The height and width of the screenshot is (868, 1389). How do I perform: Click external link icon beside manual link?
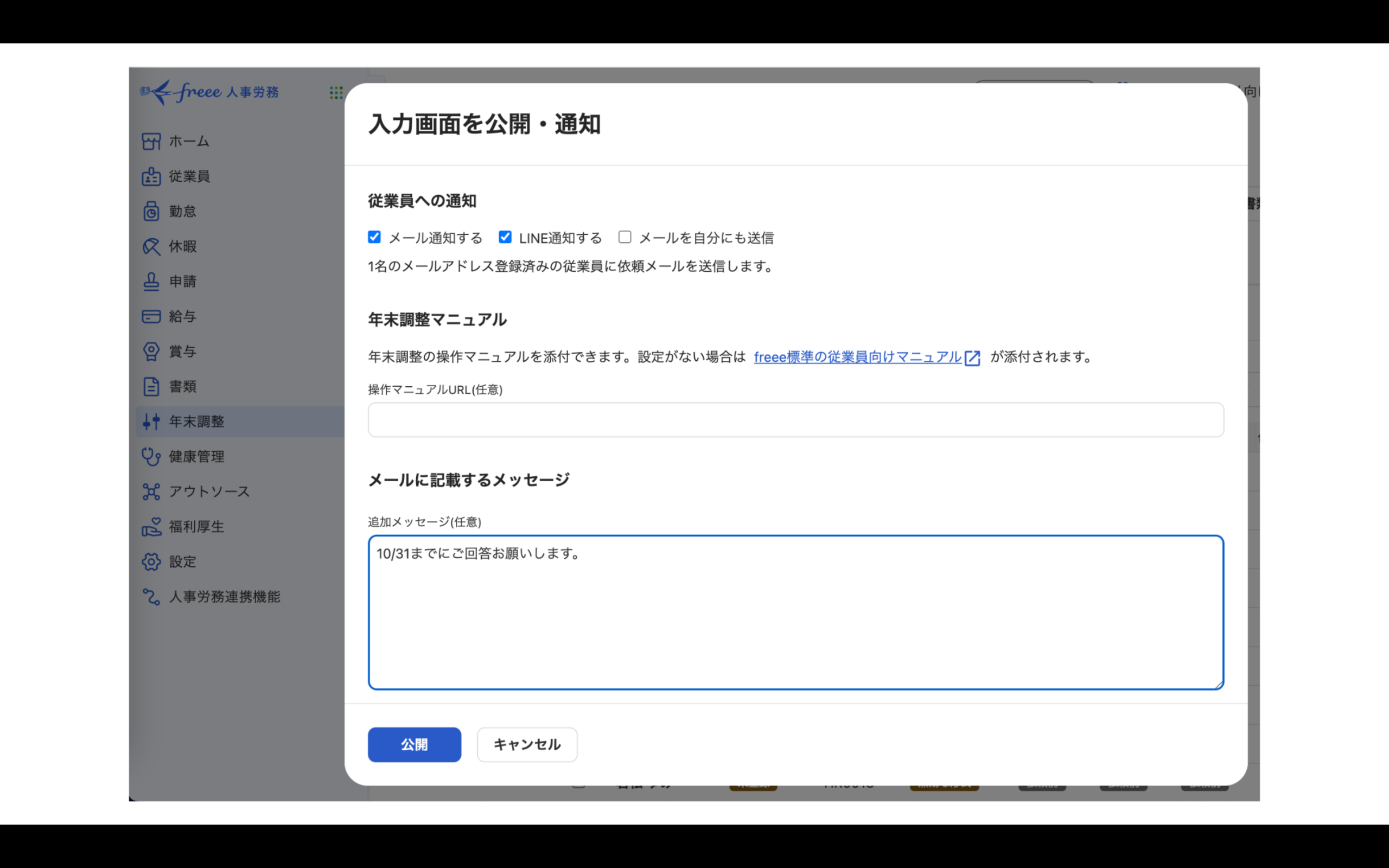click(x=972, y=358)
